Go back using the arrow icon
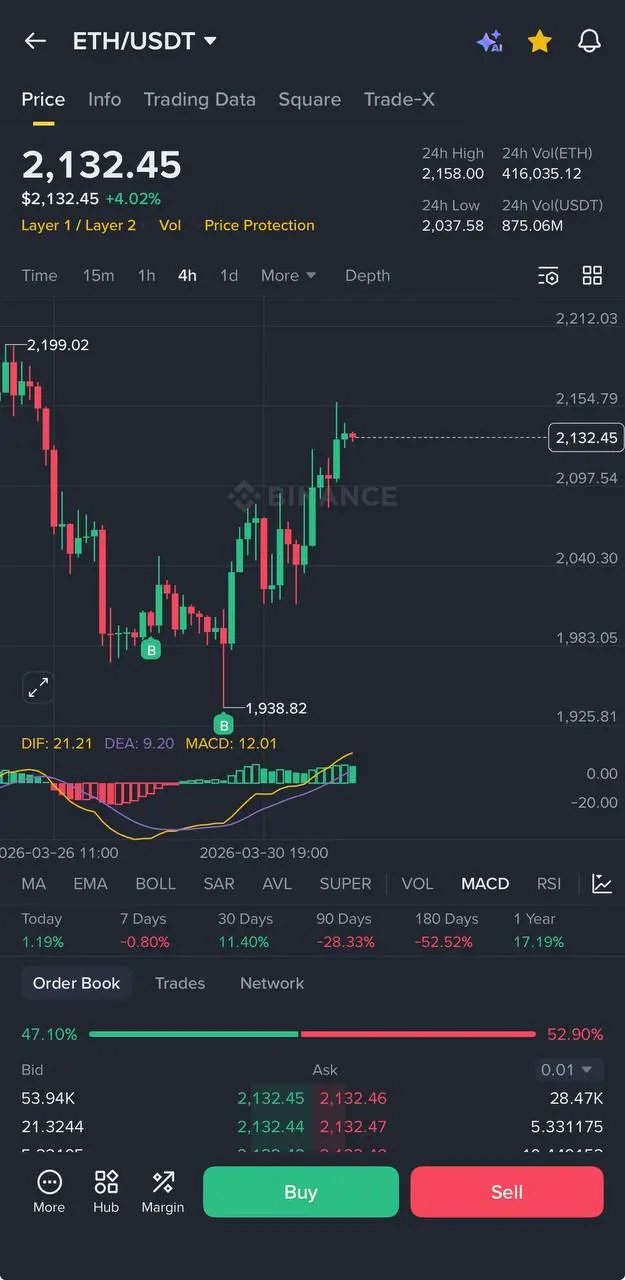The height and width of the screenshot is (1280, 625). coord(35,41)
